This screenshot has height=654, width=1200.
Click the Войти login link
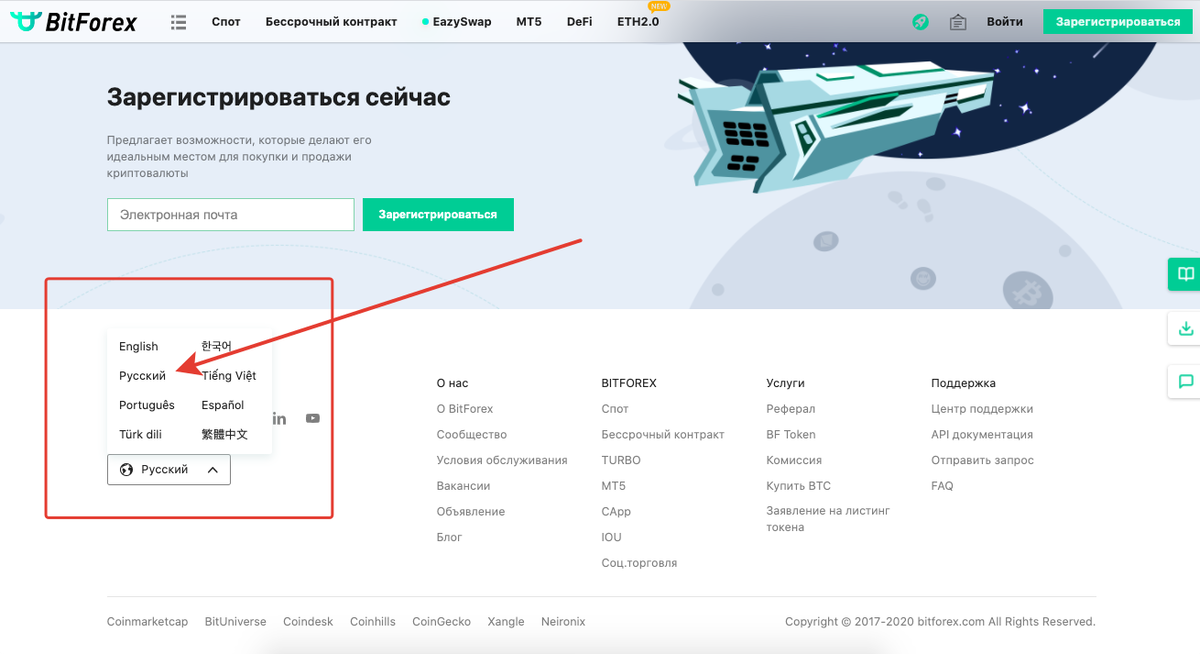[x=1004, y=21]
